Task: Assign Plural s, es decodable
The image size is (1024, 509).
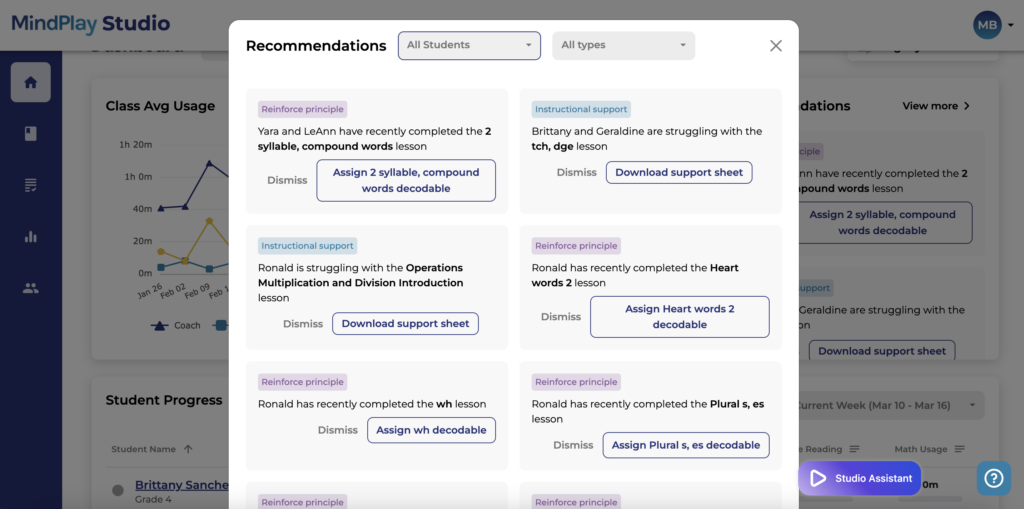Action: [x=686, y=445]
